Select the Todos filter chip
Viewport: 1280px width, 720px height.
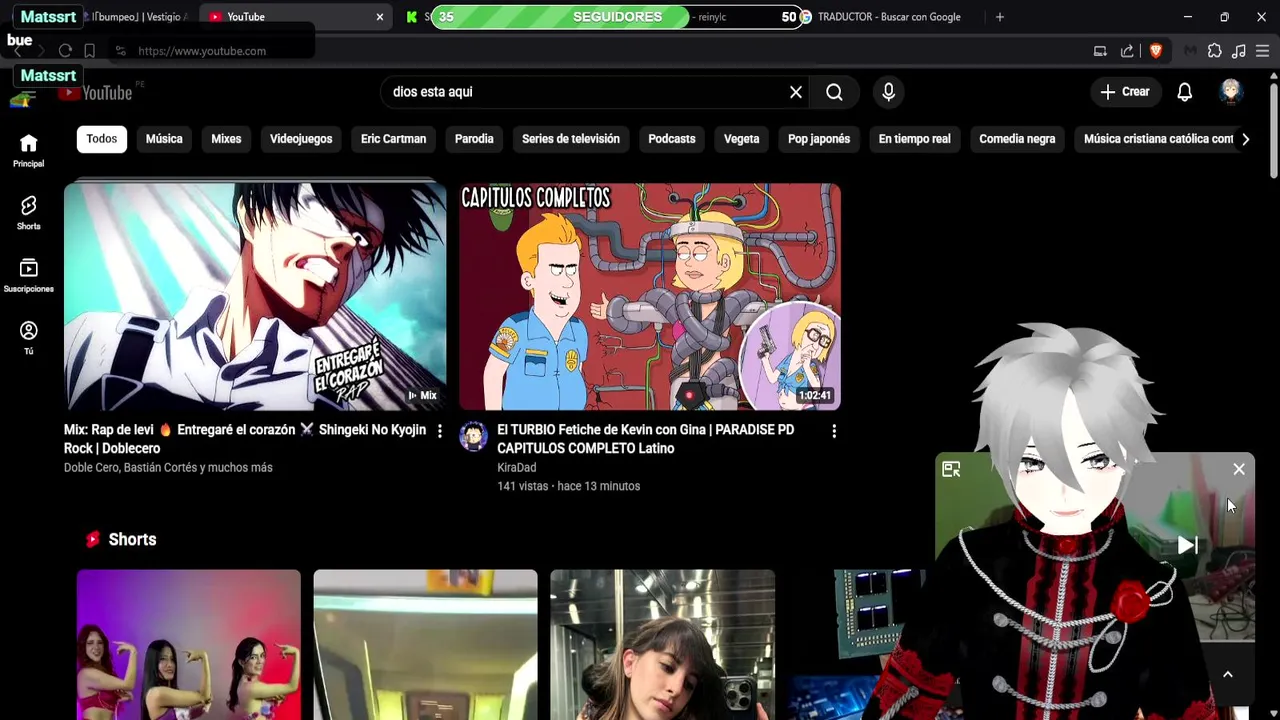(x=101, y=139)
